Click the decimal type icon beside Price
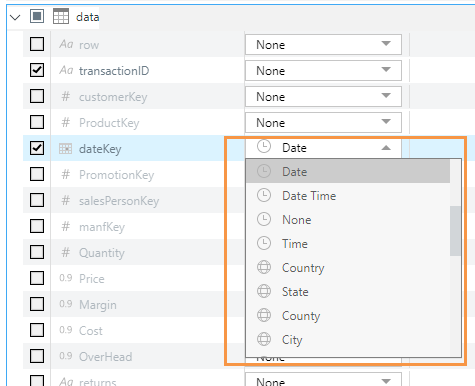Viewport: 475px width, 386px height. click(66, 278)
